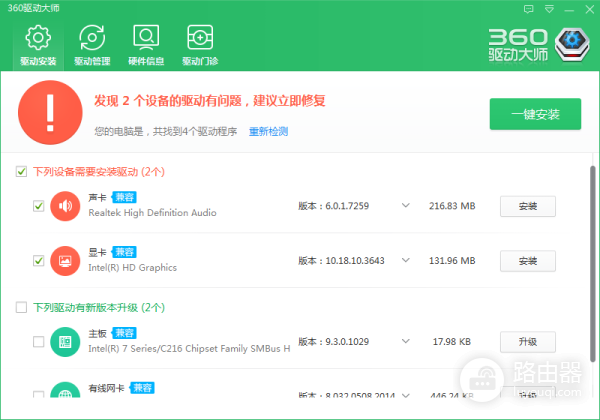Click the red exclamation warning icon

click(x=50, y=112)
